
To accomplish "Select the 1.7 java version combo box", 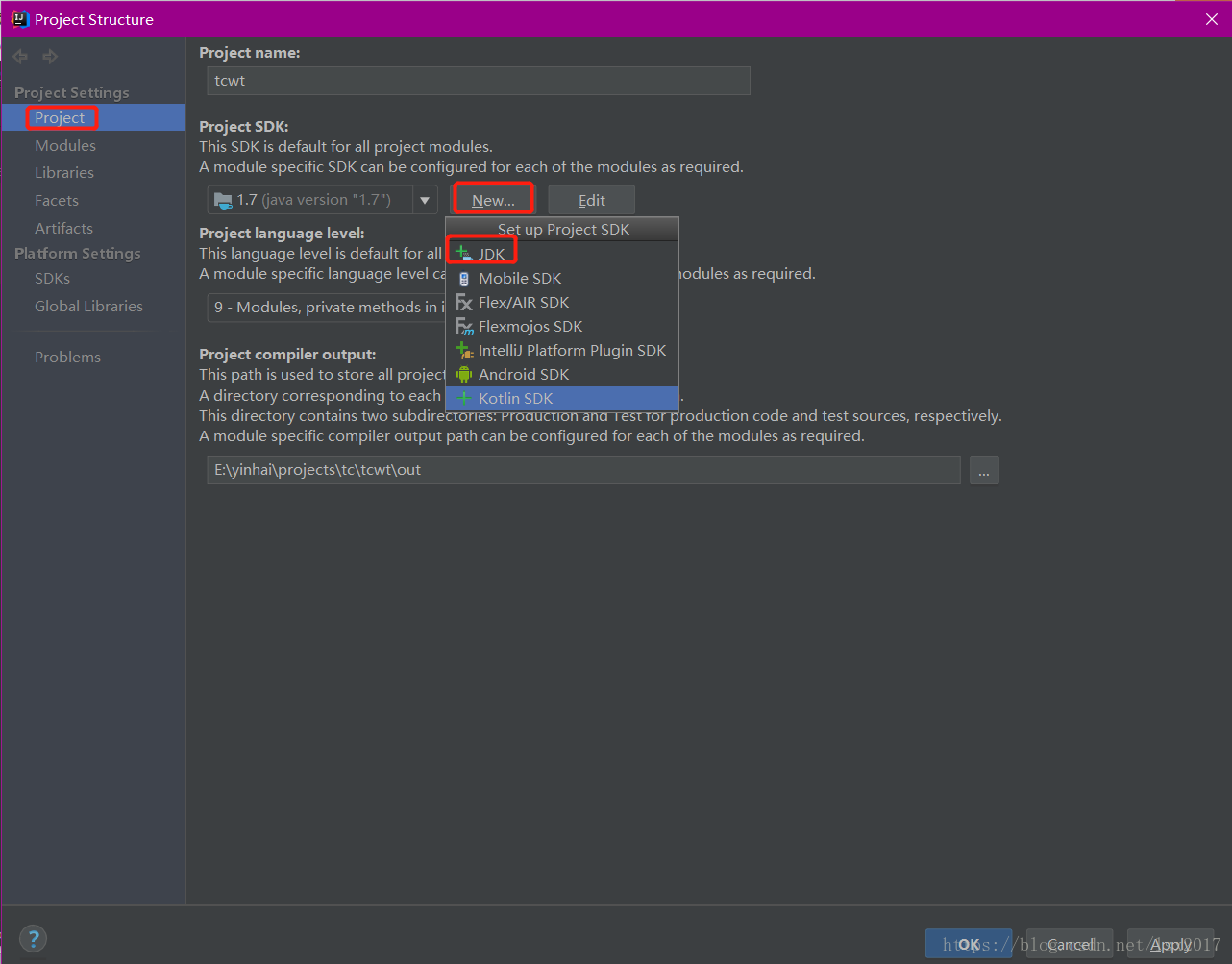I will [322, 200].
